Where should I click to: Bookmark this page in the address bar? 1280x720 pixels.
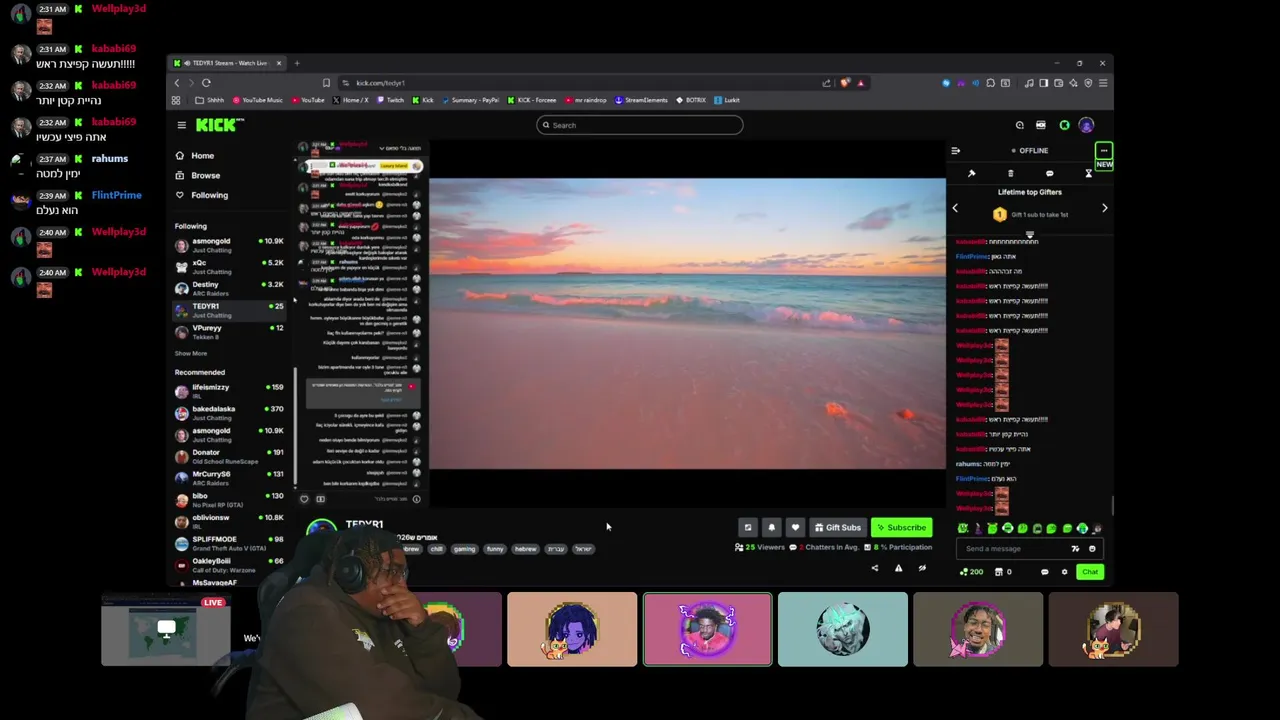click(326, 83)
